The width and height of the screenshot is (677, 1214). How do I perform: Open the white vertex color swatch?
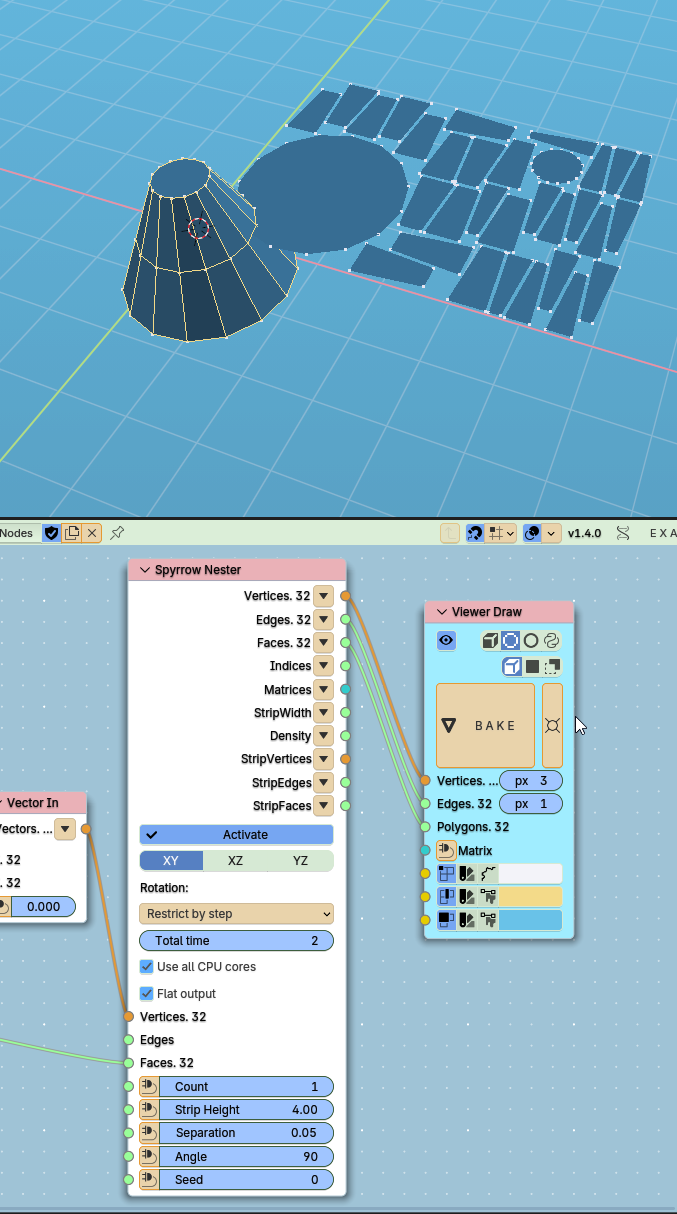(531, 874)
